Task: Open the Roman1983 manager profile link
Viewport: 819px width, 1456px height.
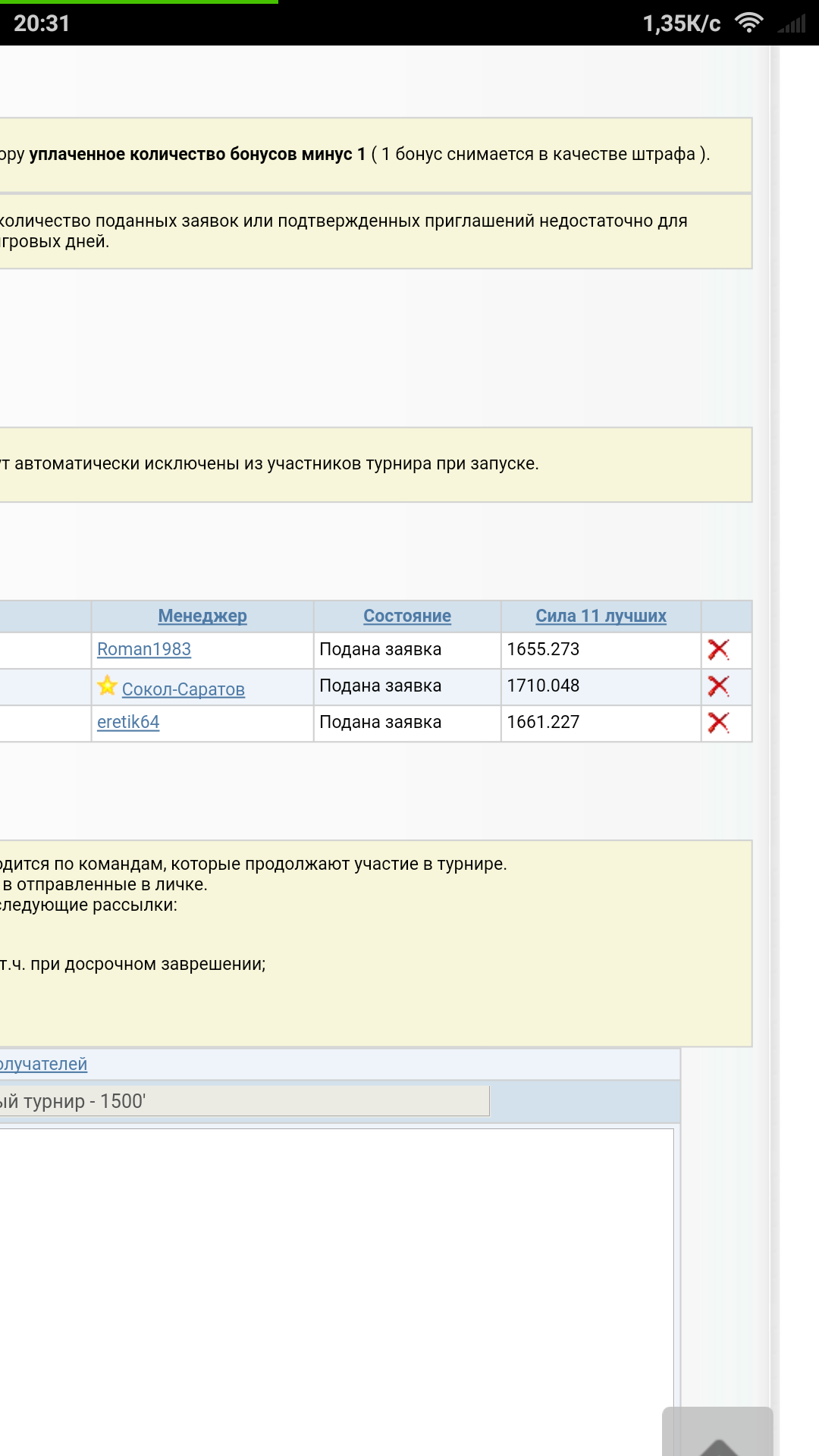Action: pyautogui.click(x=144, y=649)
